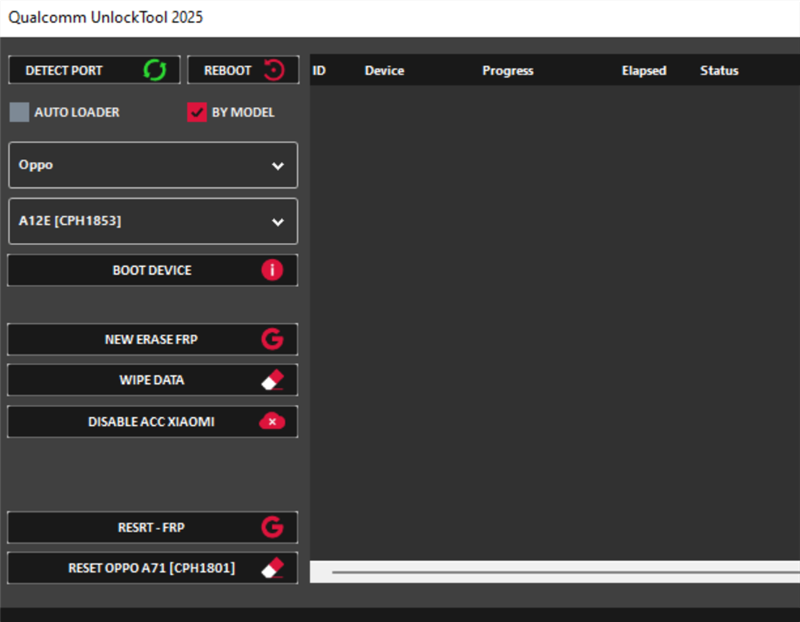800x622 pixels.
Task: Click the eraser icon on Reset Oppo A71
Action: [x=272, y=568]
